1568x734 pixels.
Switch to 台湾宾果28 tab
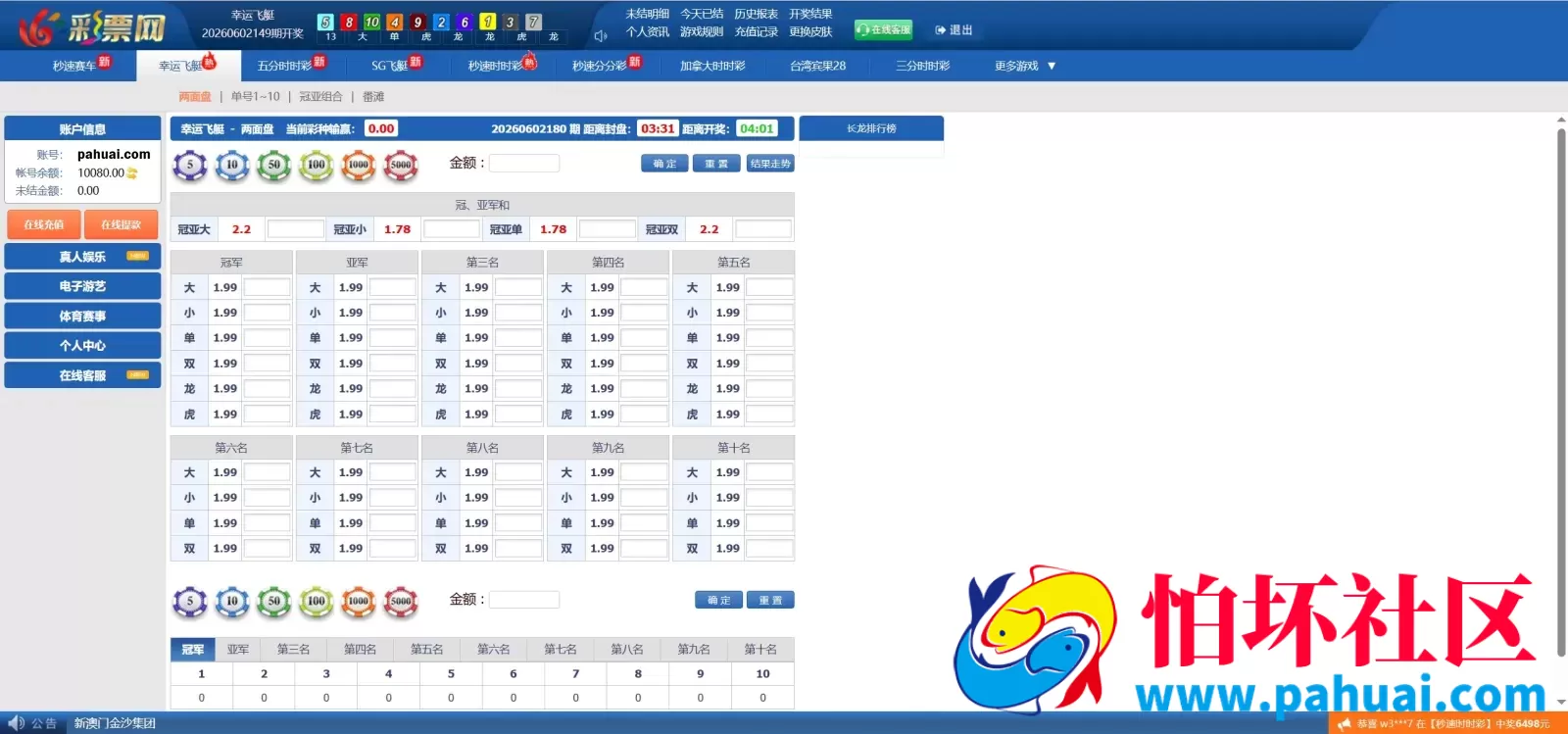point(817,66)
